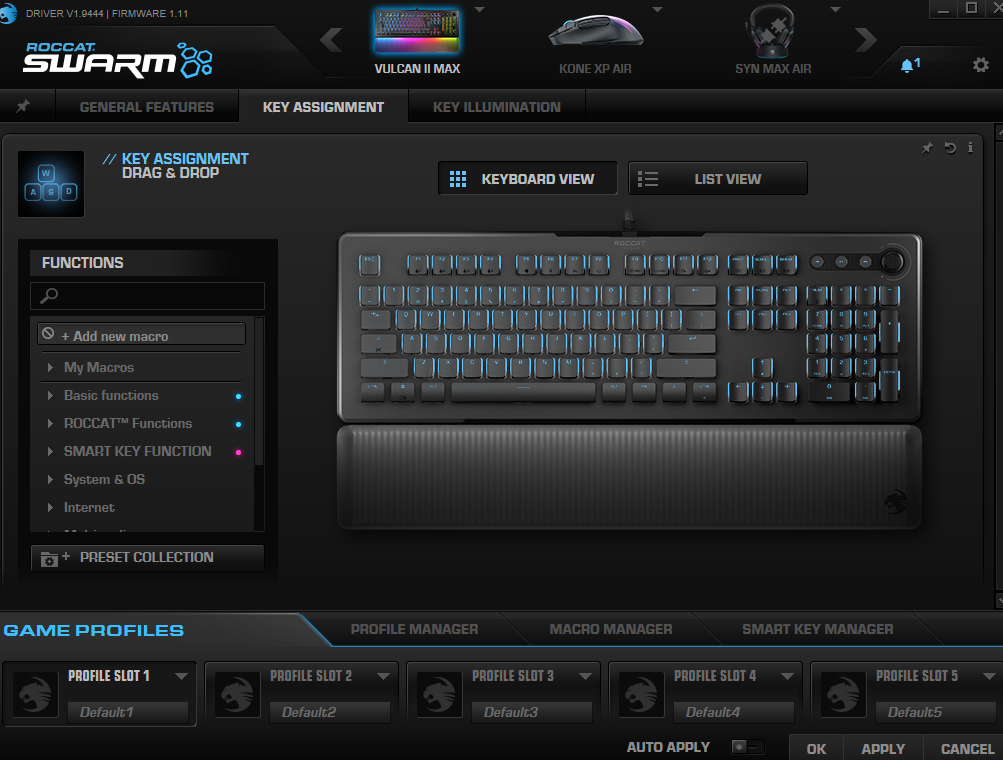Click the functions search input field
Image resolution: width=1003 pixels, height=760 pixels.
tap(148, 296)
